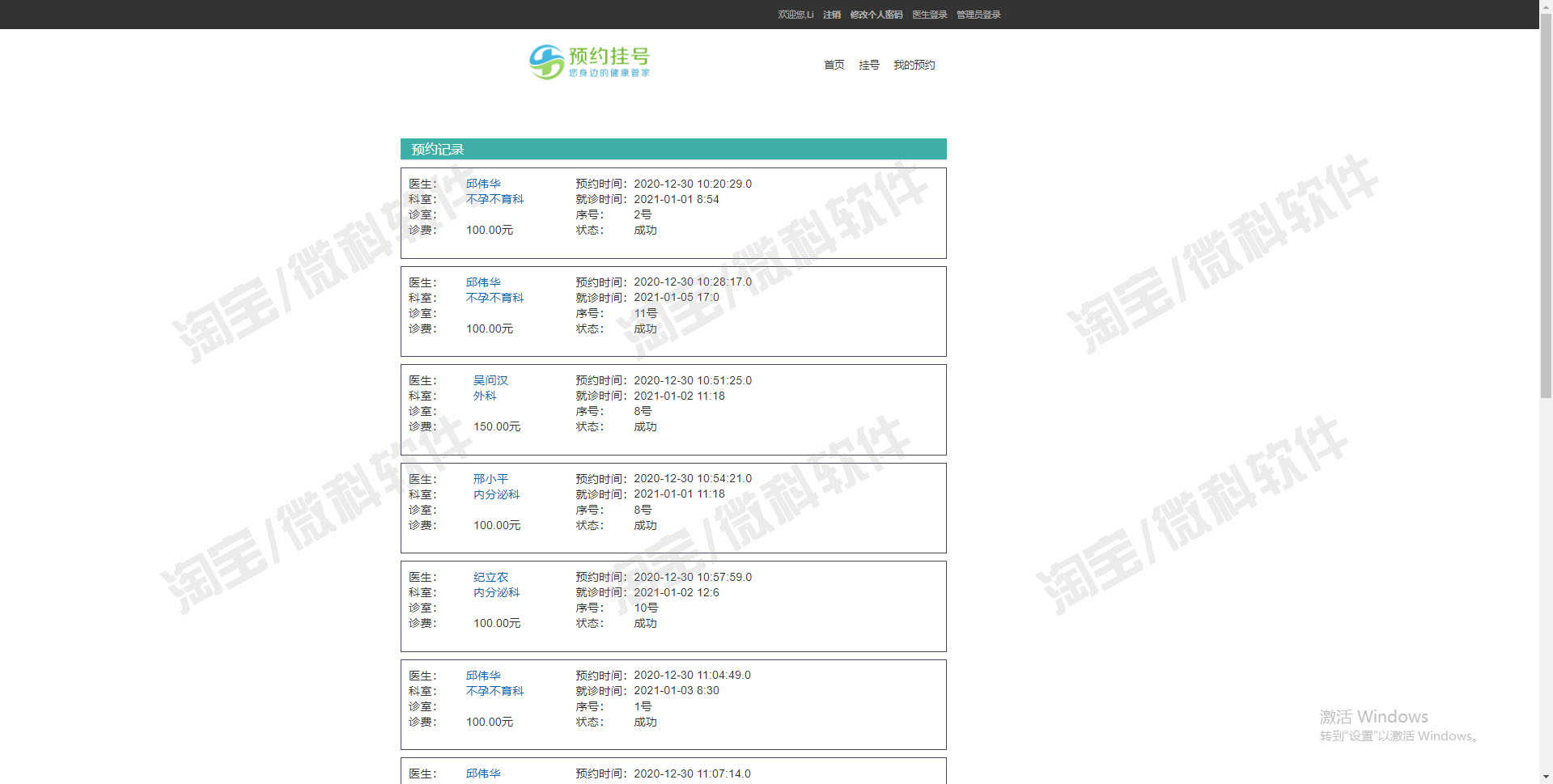Click the 预约记录 section header
Image resolution: width=1553 pixels, height=784 pixels.
tap(673, 149)
